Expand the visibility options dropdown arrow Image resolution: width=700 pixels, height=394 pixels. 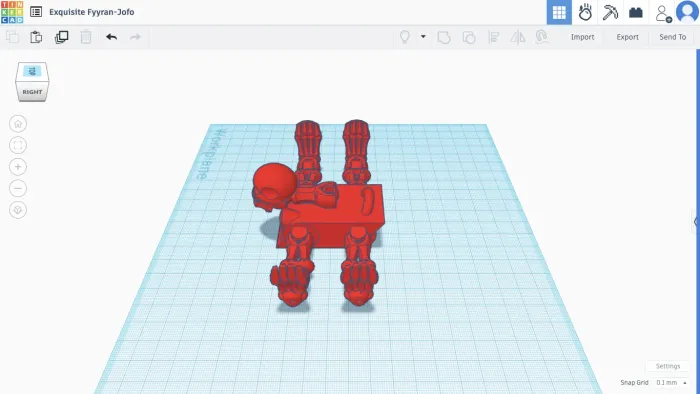(423, 37)
